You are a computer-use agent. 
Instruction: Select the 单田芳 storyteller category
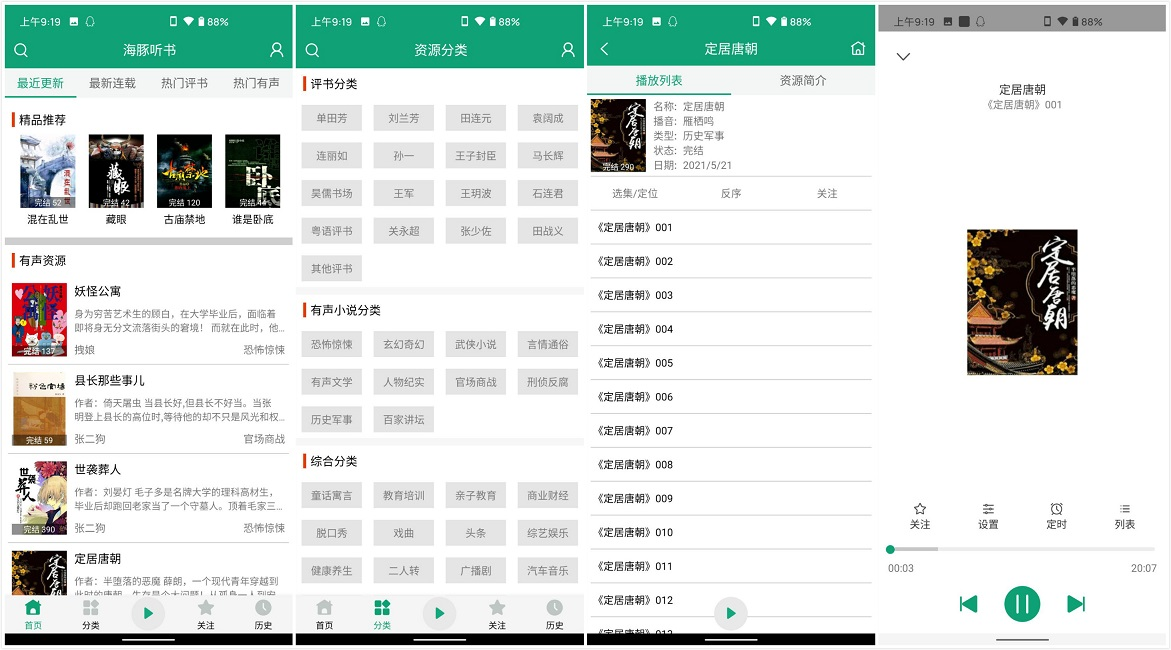pos(331,118)
